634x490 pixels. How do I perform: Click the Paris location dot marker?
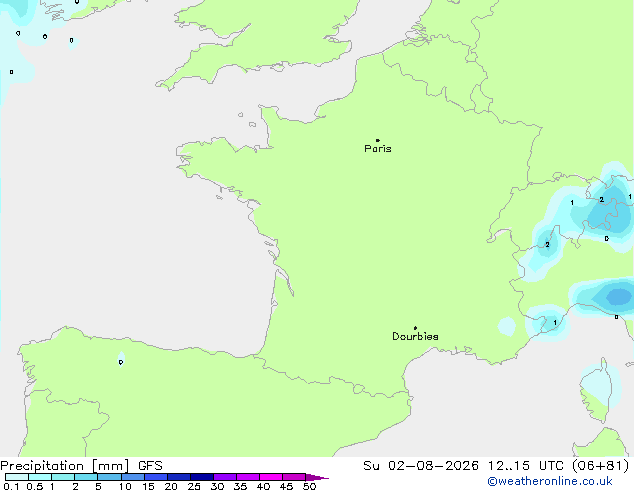click(x=378, y=140)
